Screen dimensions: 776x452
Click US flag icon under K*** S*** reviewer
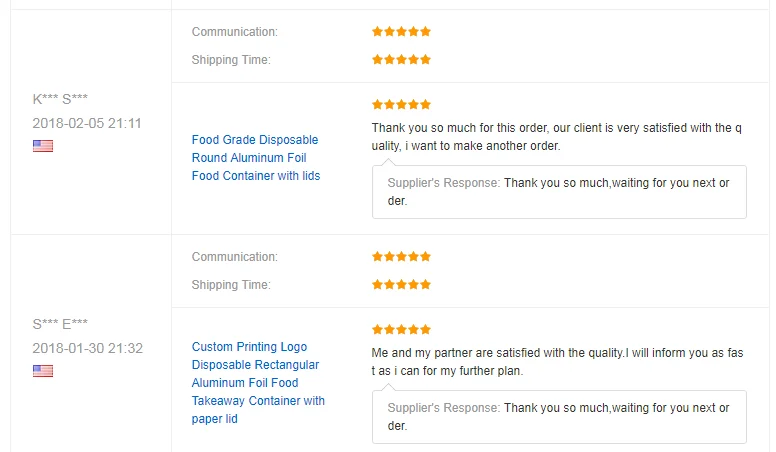(x=42, y=146)
